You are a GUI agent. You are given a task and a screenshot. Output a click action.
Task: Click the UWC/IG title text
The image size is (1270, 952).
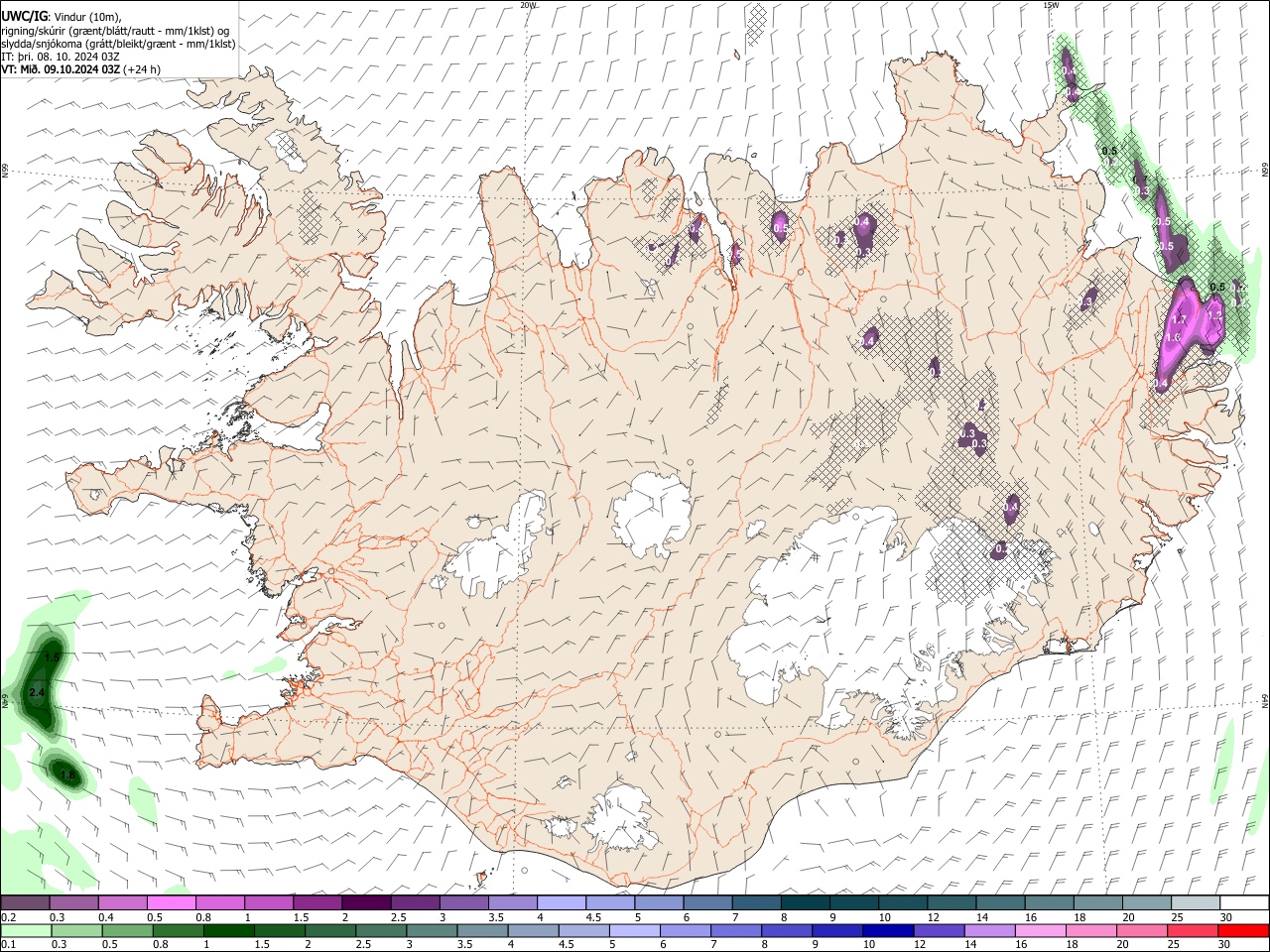pyautogui.click(x=23, y=16)
